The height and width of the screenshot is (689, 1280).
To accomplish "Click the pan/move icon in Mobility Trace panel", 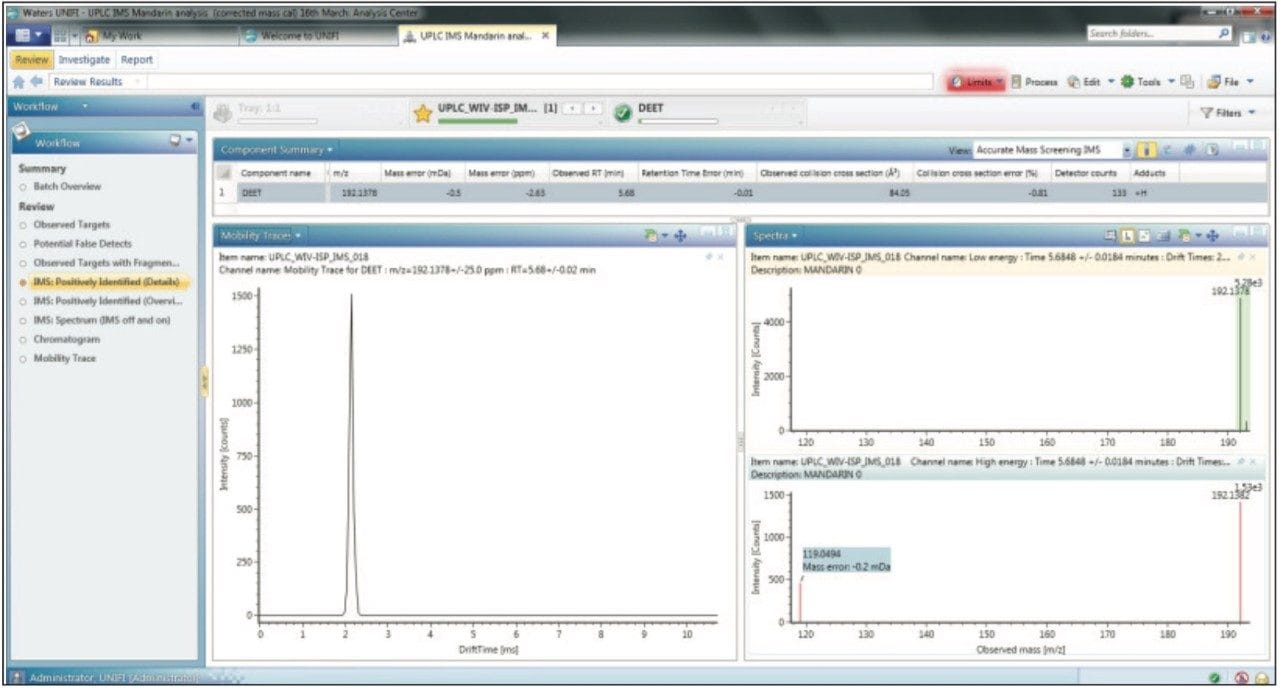I will coord(681,235).
